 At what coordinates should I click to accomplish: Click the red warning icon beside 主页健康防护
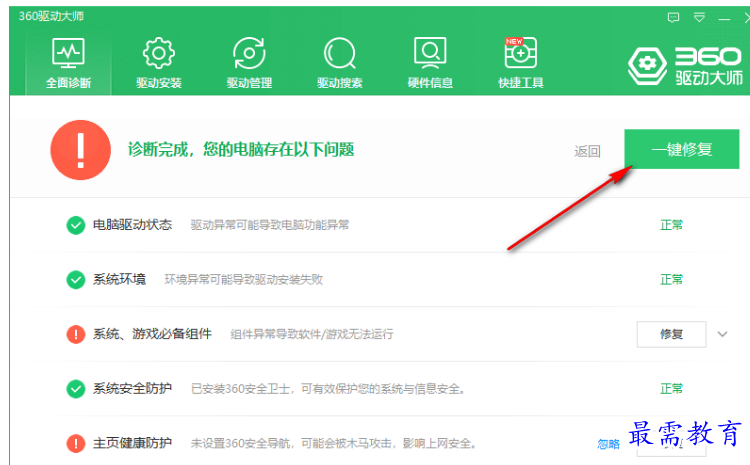76,443
